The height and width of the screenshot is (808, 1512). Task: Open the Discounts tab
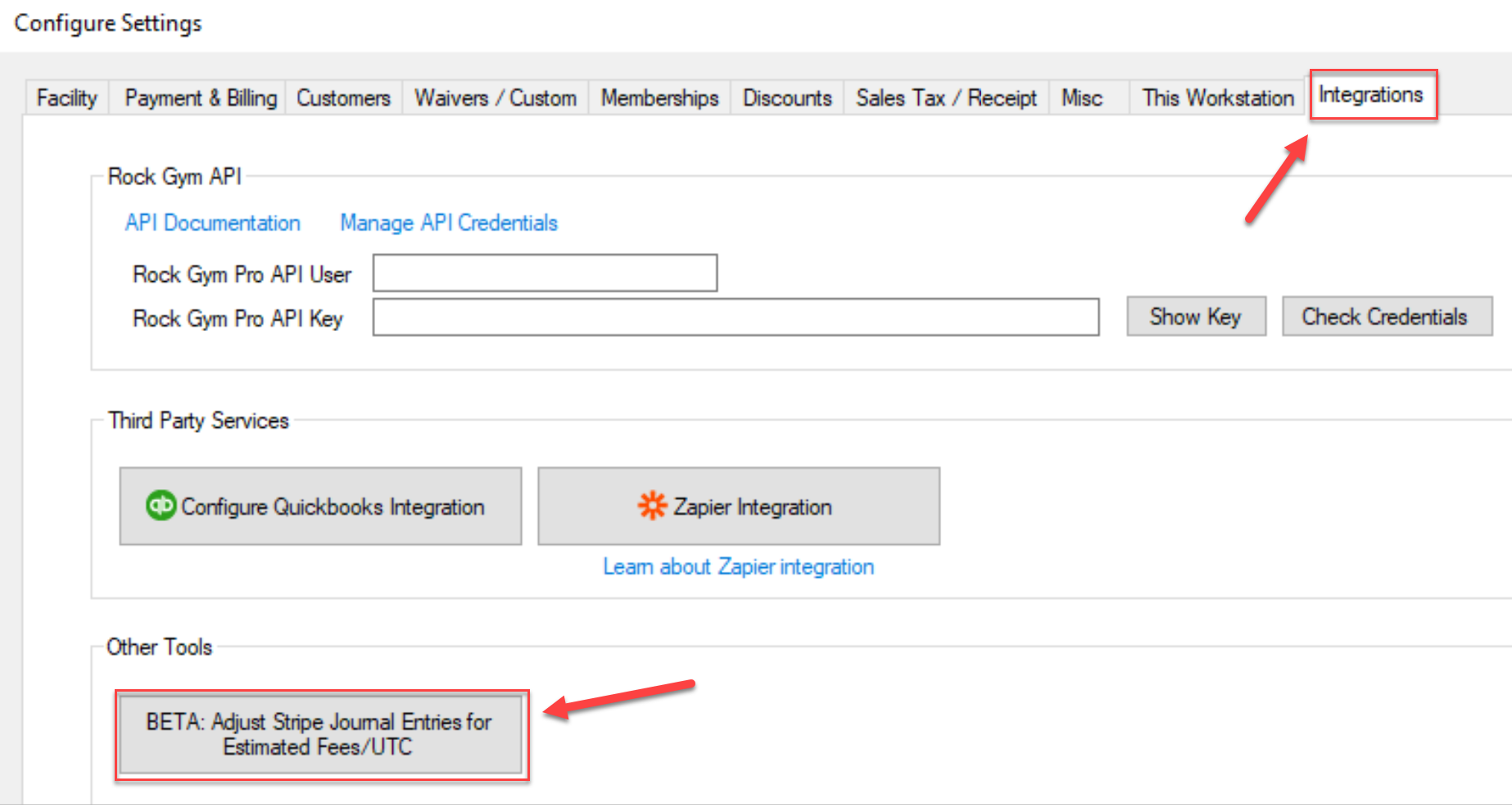click(x=787, y=98)
